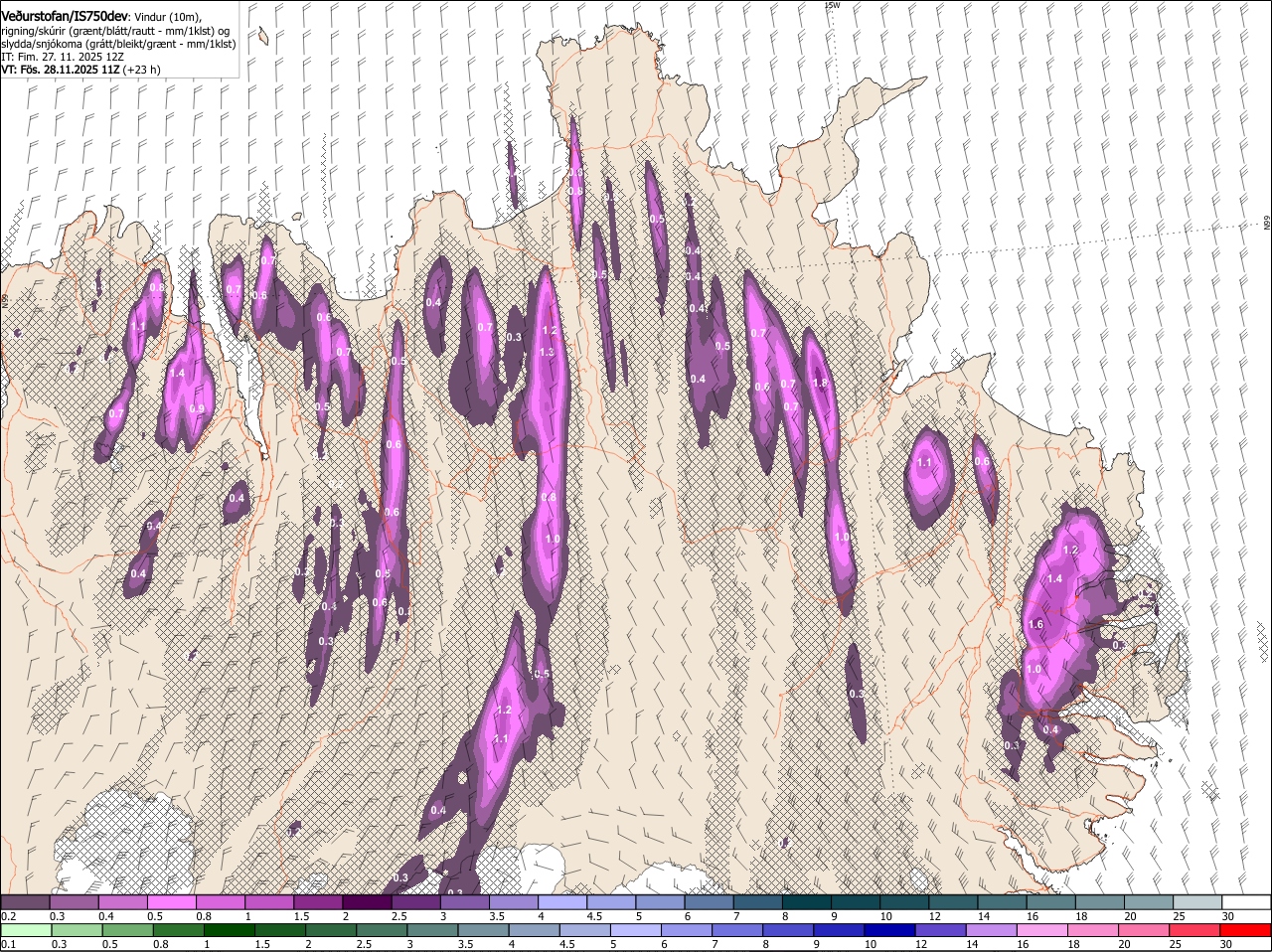This screenshot has width=1272, height=952.
Task: Click the '0.1' tick label in green legend
Action: click(x=8, y=944)
